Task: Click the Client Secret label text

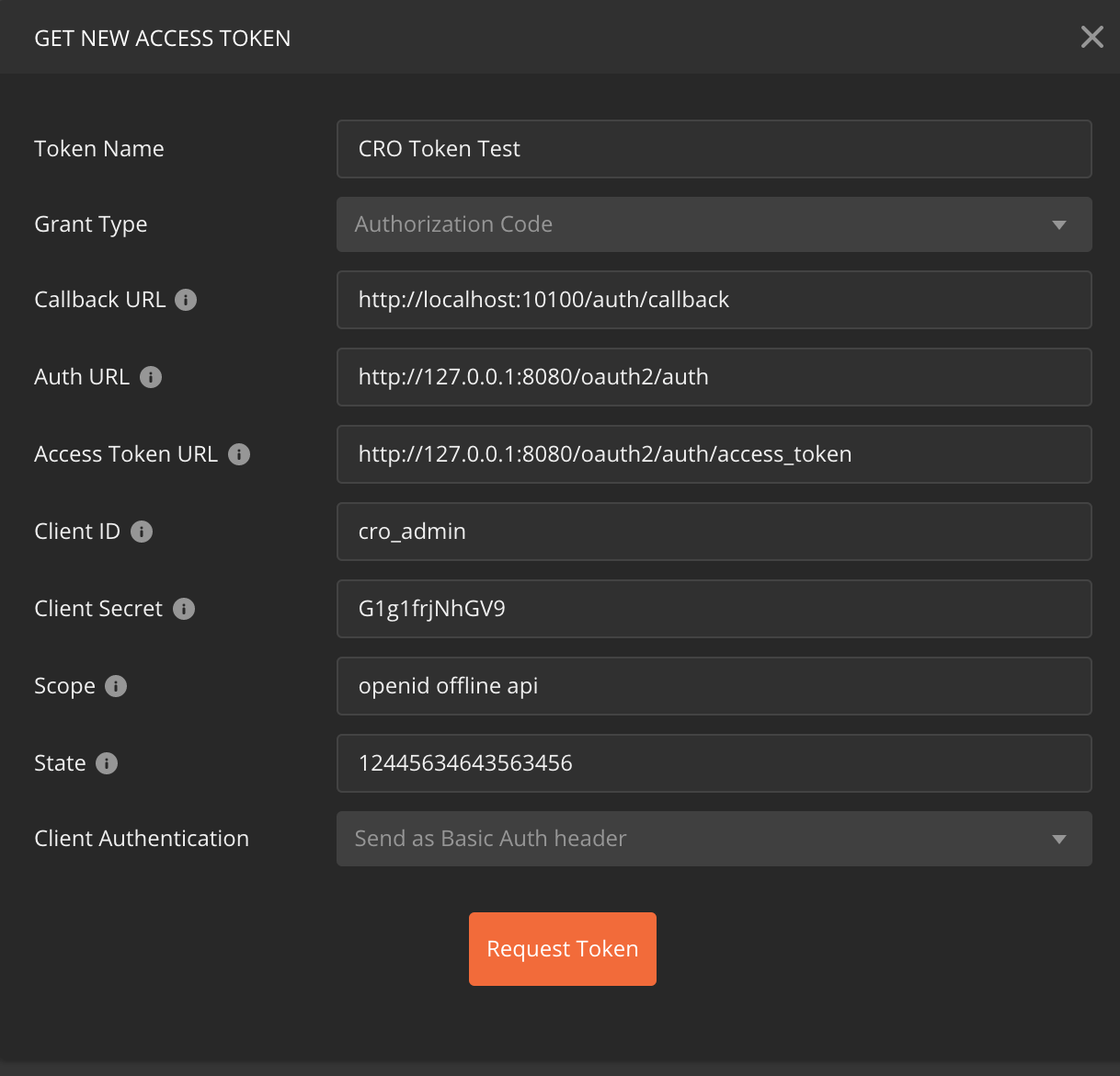Action: tap(98, 609)
